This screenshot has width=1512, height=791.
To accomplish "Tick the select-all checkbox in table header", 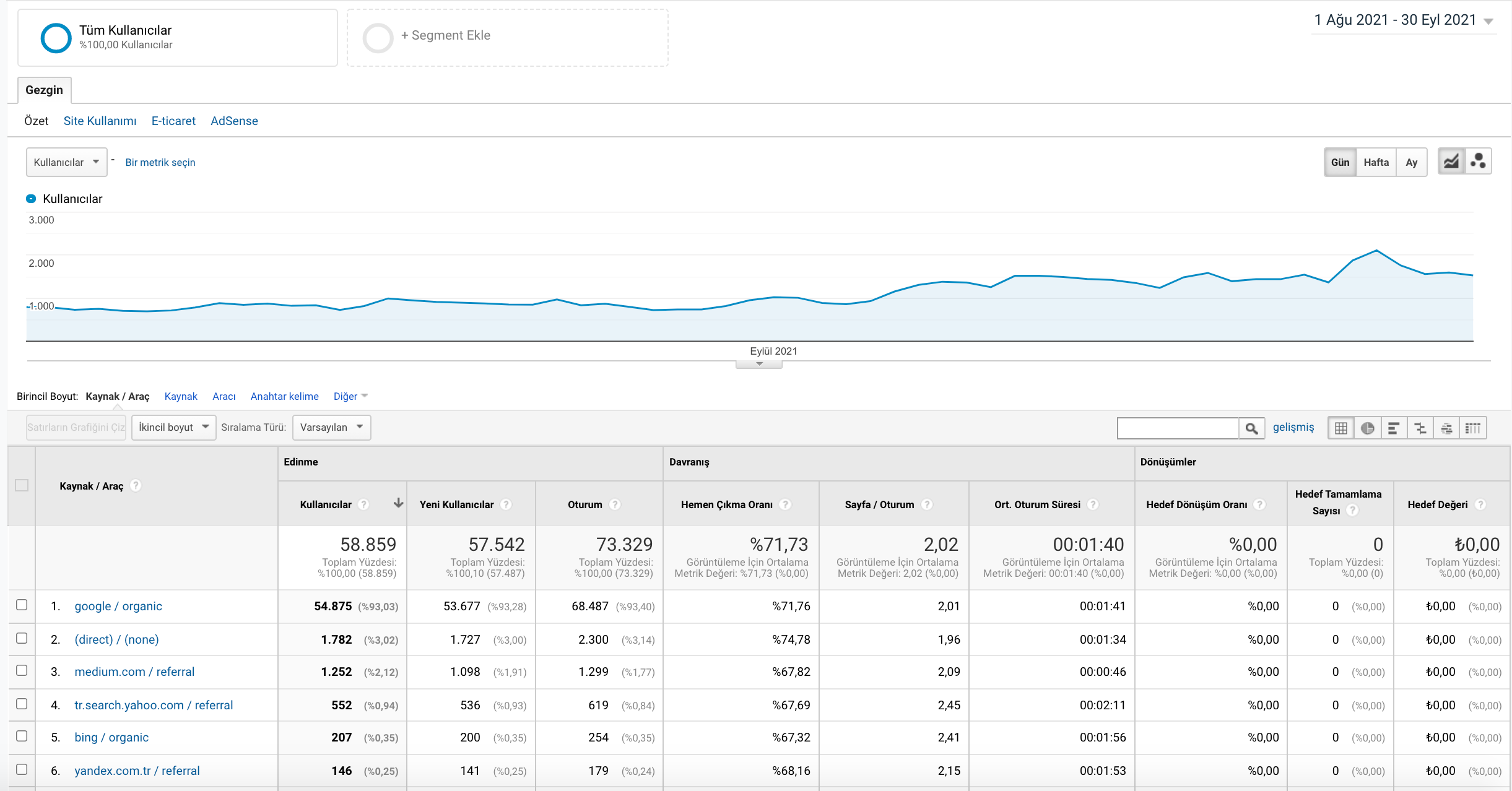I will 22,485.
